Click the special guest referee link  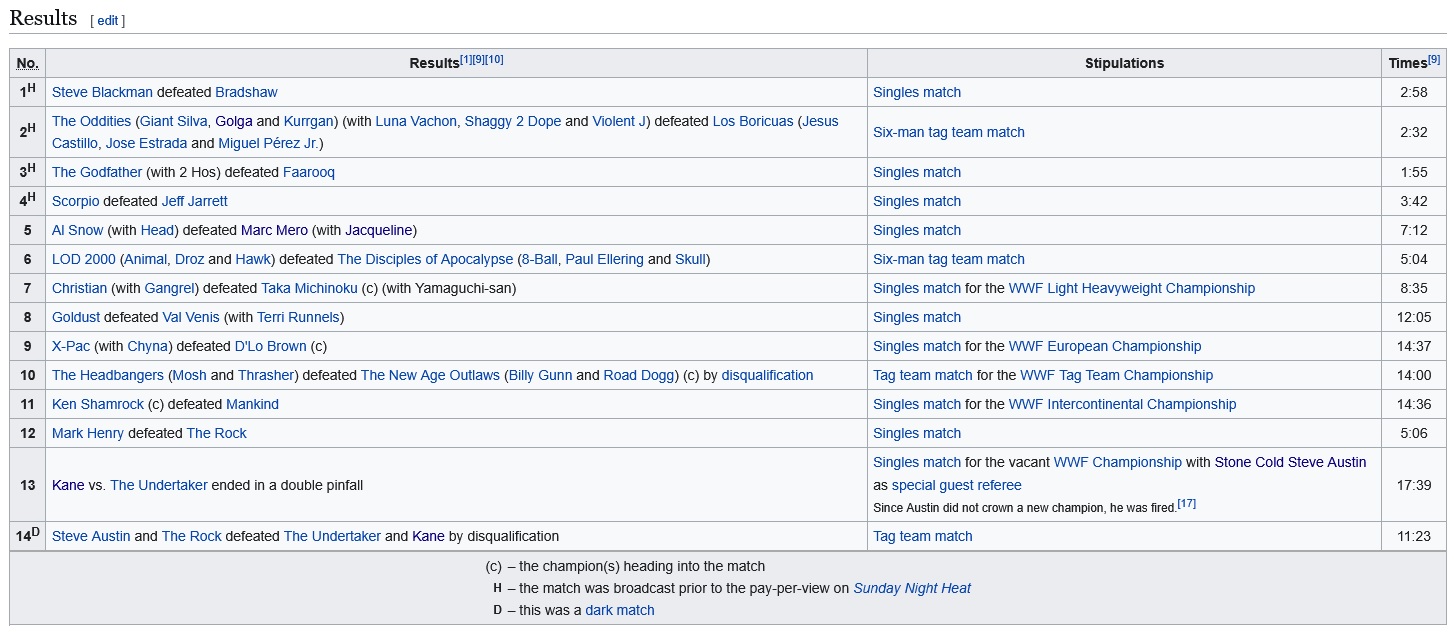click(x=957, y=485)
